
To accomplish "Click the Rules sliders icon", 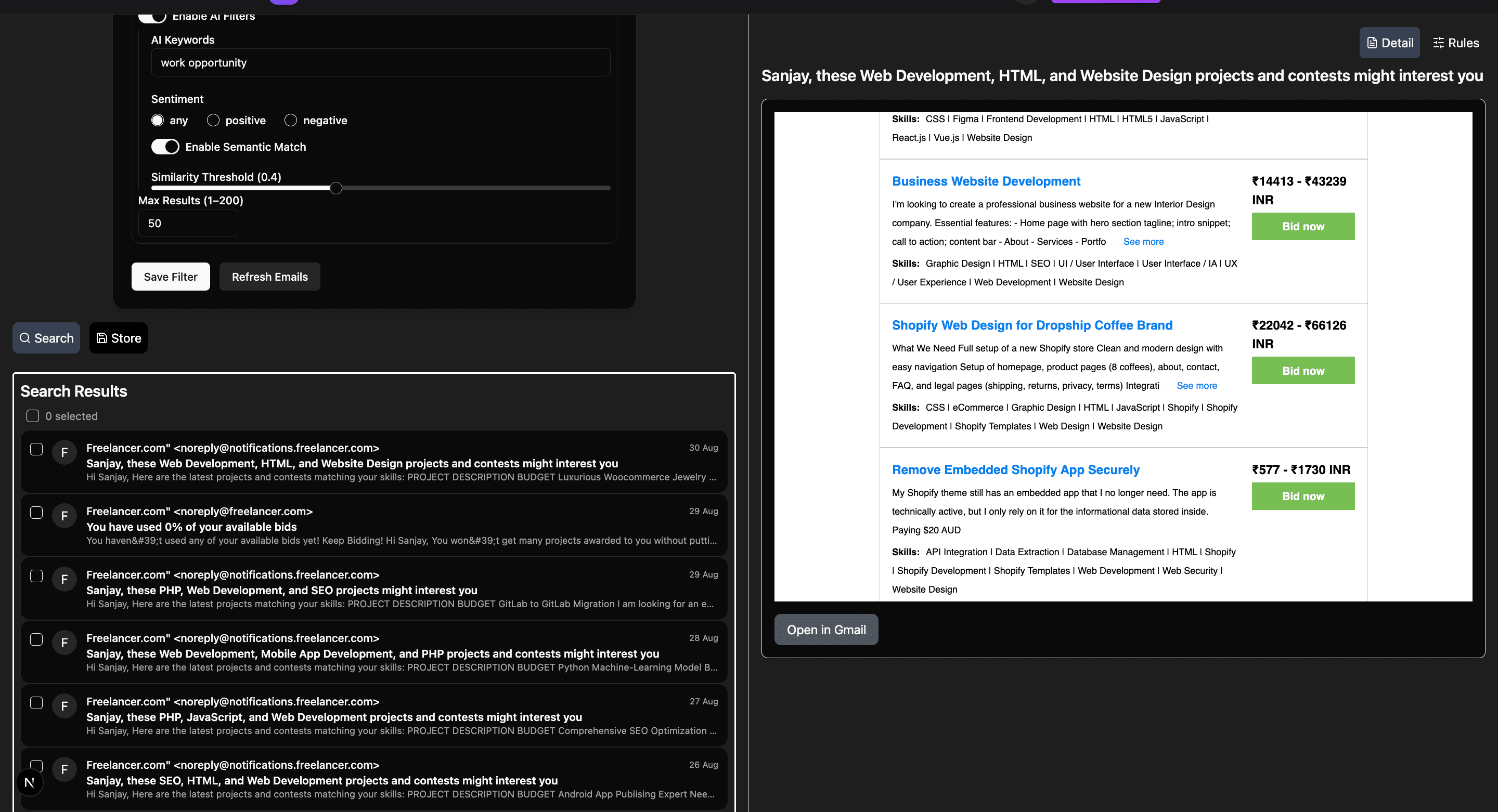I will [x=1438, y=43].
